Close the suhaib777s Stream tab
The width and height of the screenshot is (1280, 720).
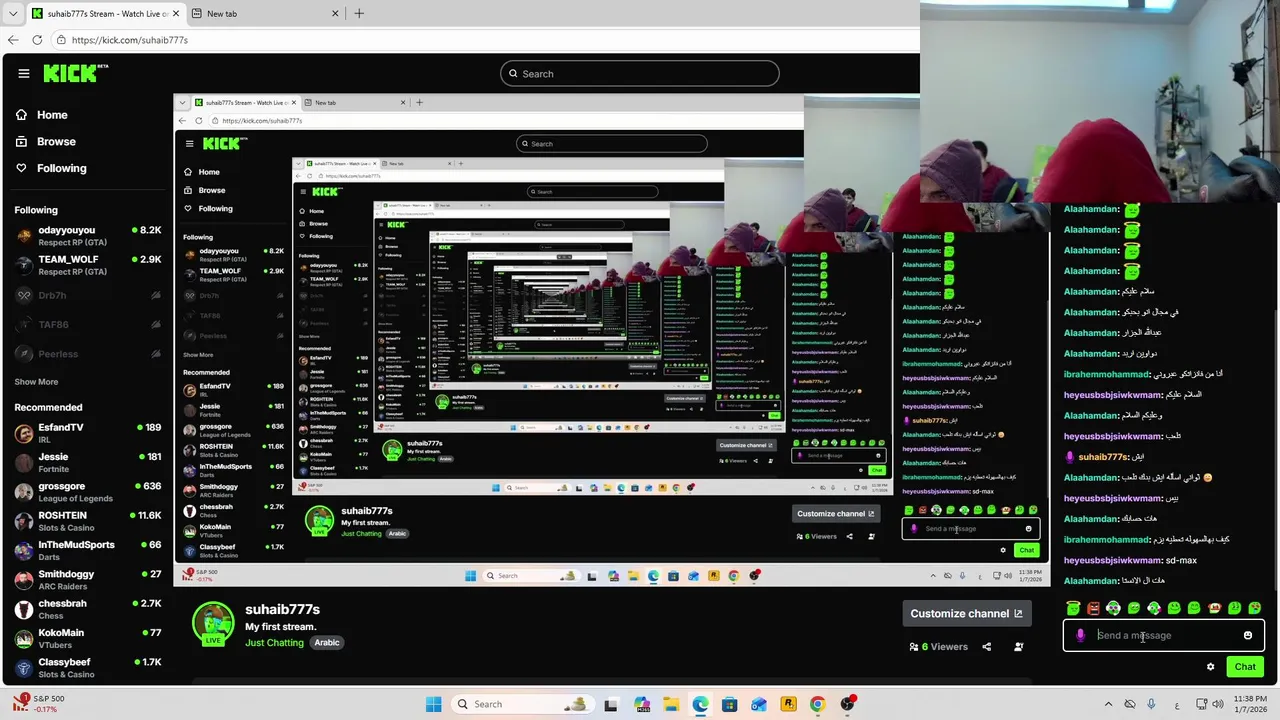(176, 14)
